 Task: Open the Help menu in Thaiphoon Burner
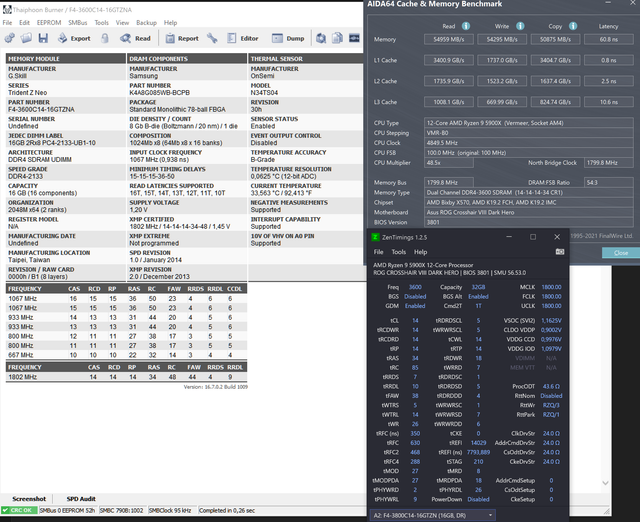(x=171, y=23)
